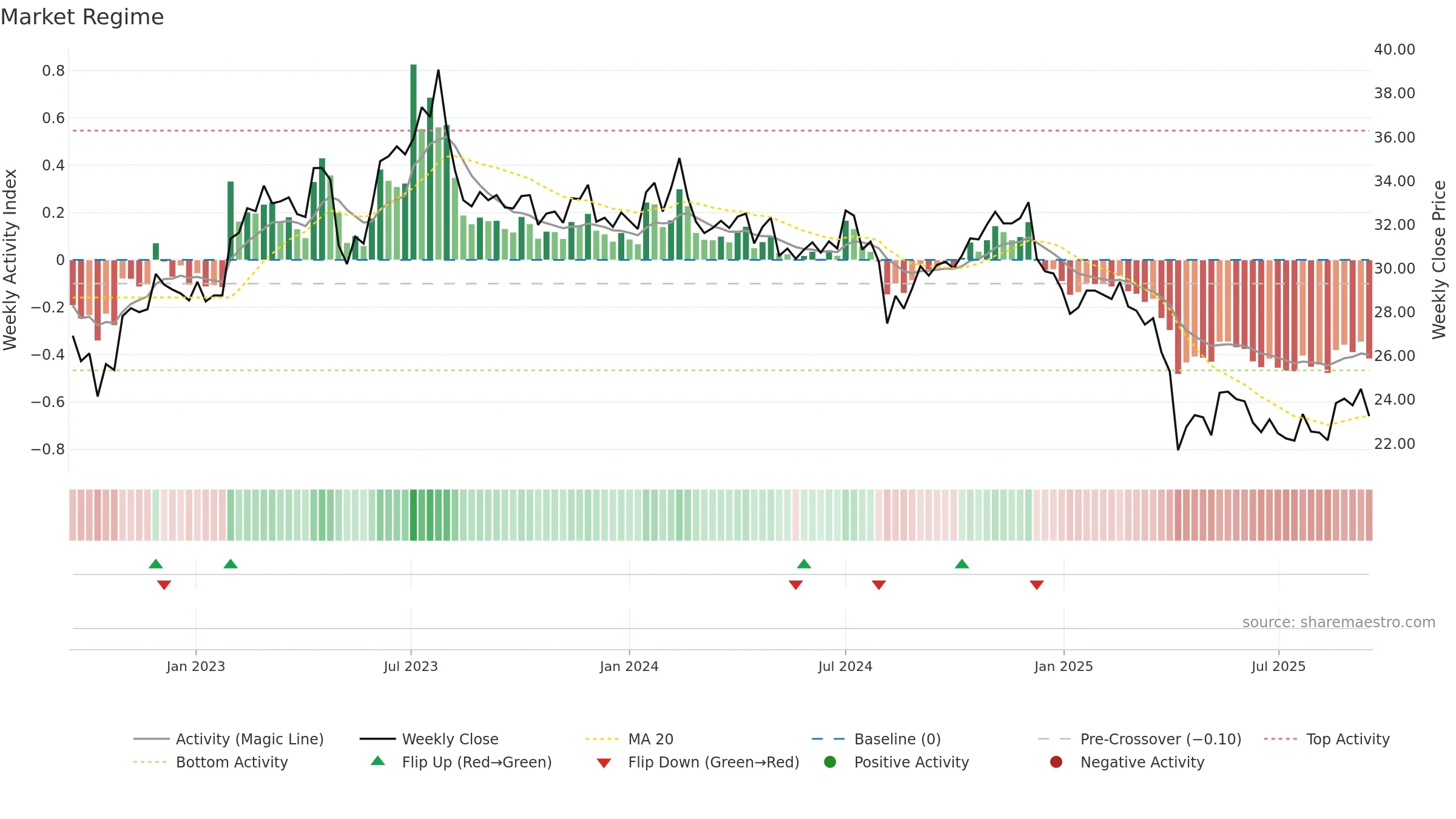Click the −0.8 left axis tick label
The height and width of the screenshot is (819, 1456).
(48, 450)
